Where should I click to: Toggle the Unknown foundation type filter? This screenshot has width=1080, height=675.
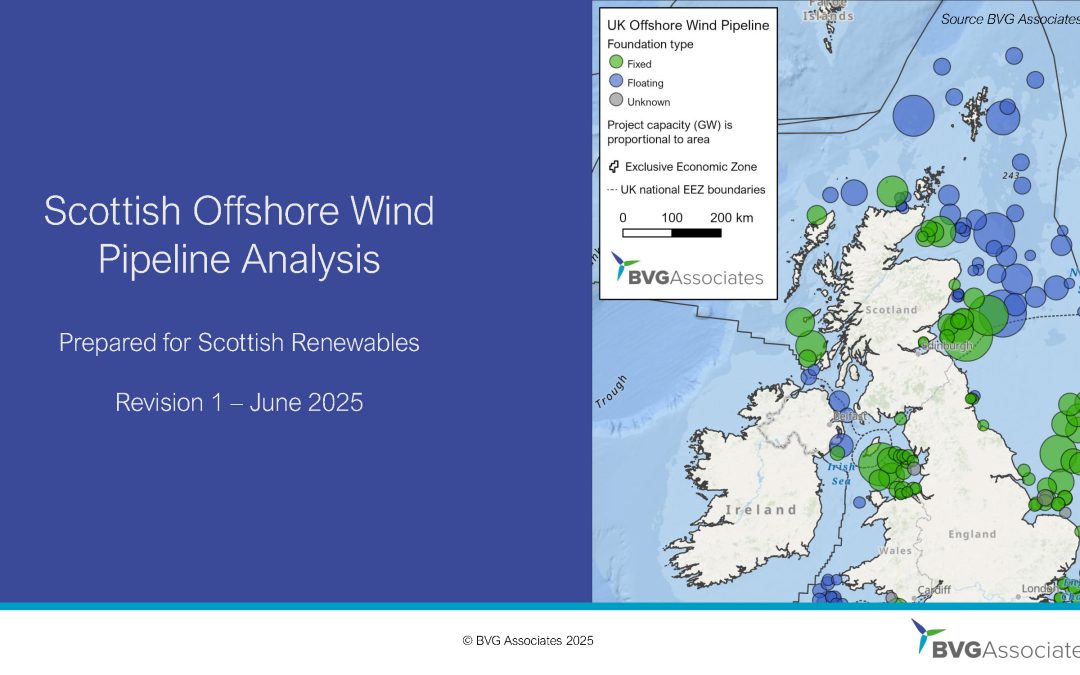[x=645, y=101]
